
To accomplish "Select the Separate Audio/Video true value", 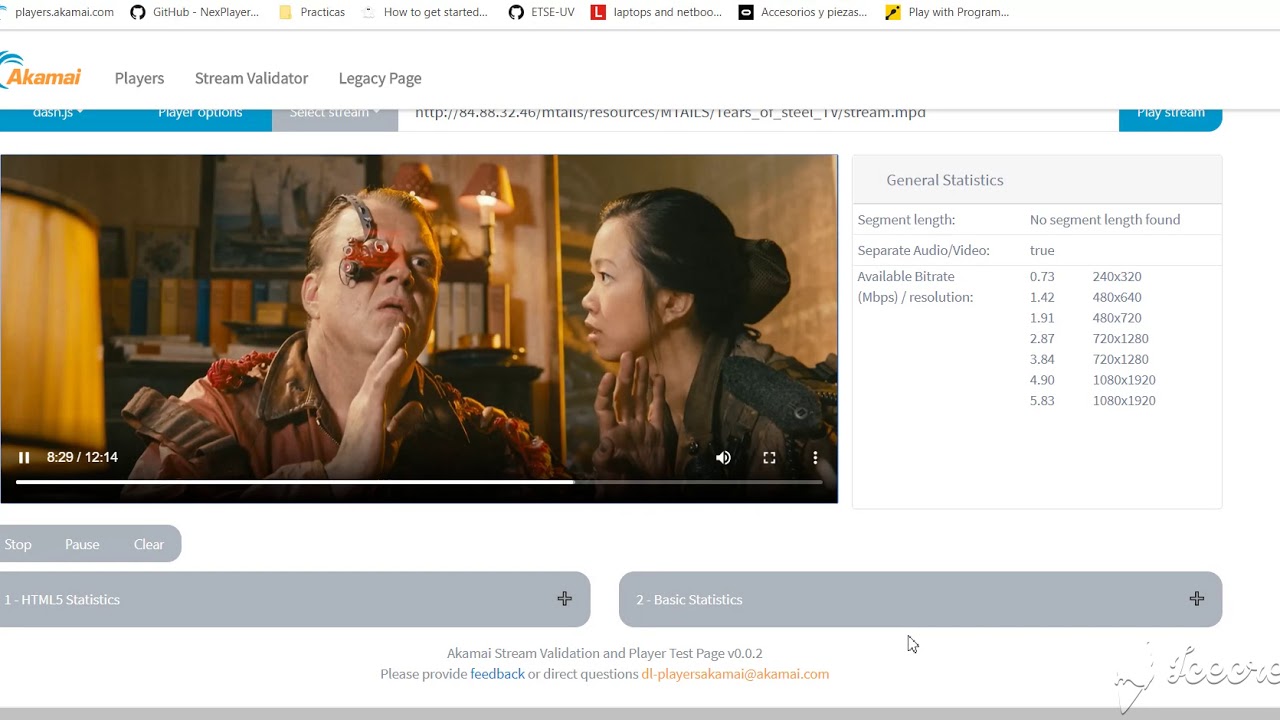I will 1042,250.
